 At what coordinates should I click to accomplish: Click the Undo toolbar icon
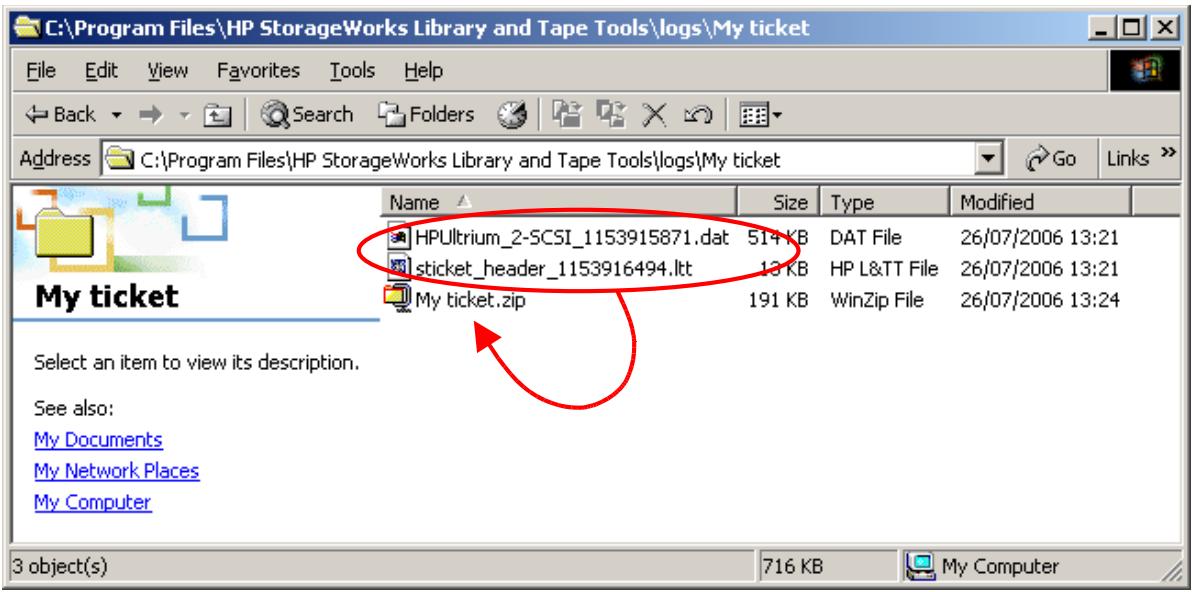(698, 116)
